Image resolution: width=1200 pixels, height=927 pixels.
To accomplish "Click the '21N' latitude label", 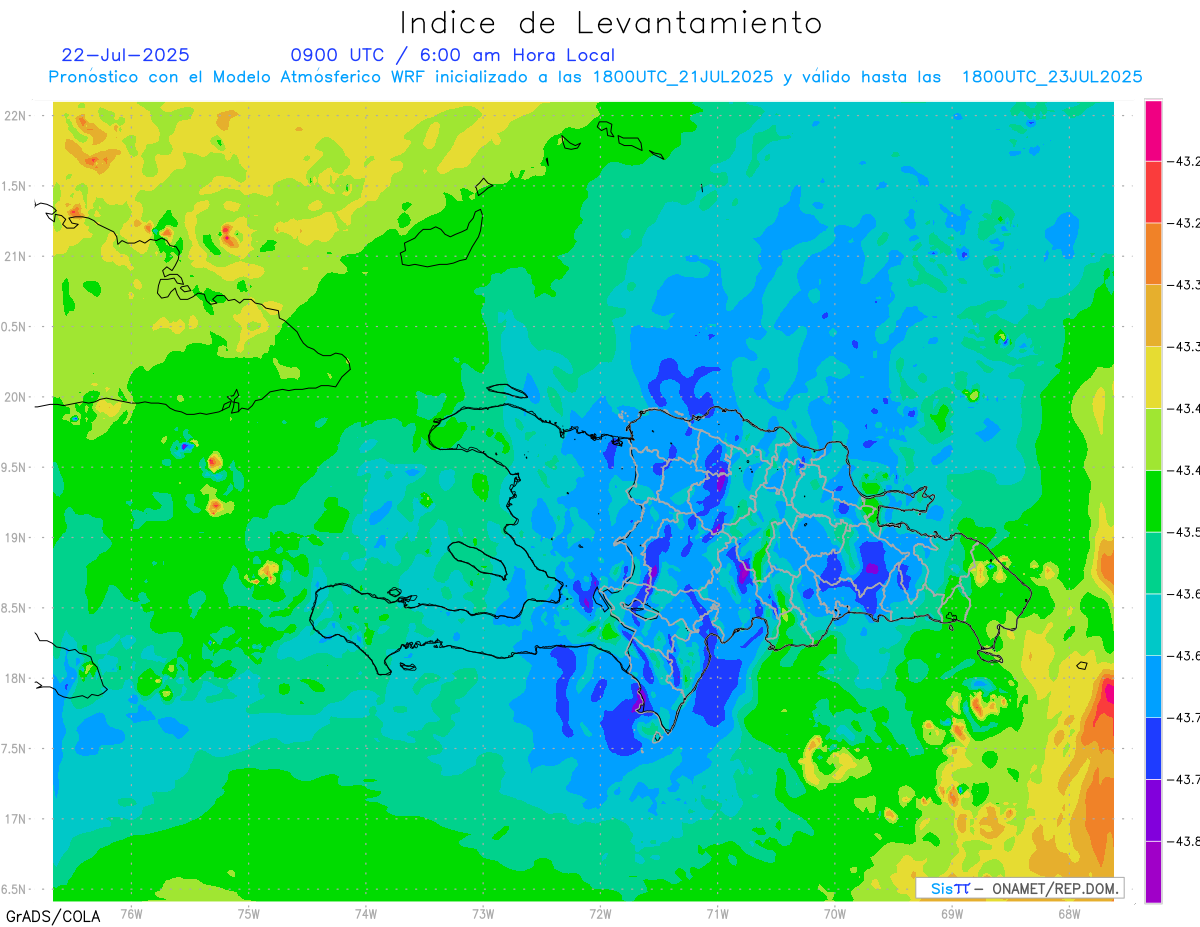I will [15, 256].
